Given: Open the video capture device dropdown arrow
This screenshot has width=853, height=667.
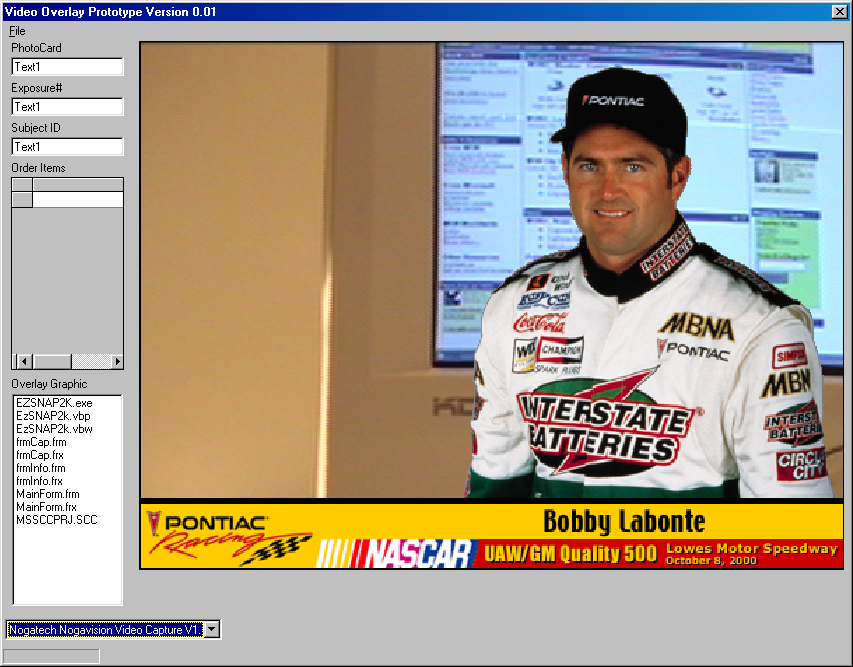Looking at the screenshot, I should [x=212, y=629].
